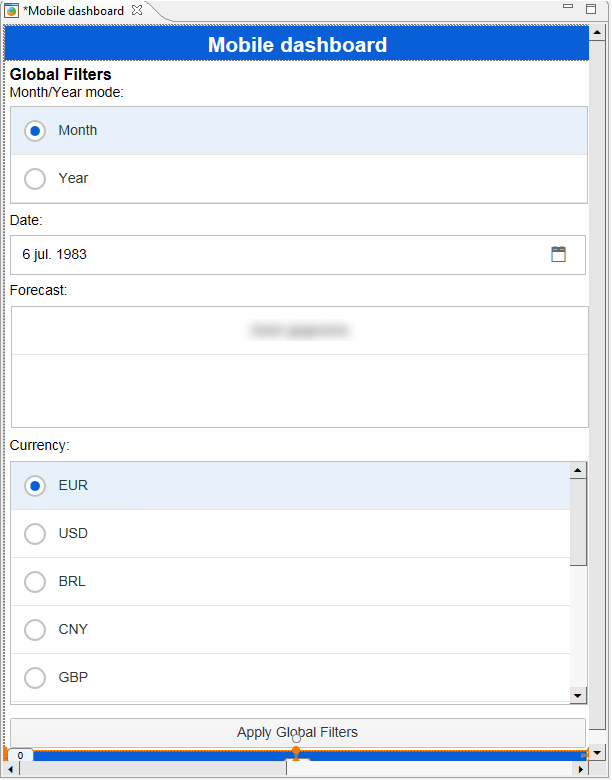The width and height of the screenshot is (612, 780).
Task: Click the editor vertical scroll down arrow
Action: [x=597, y=753]
